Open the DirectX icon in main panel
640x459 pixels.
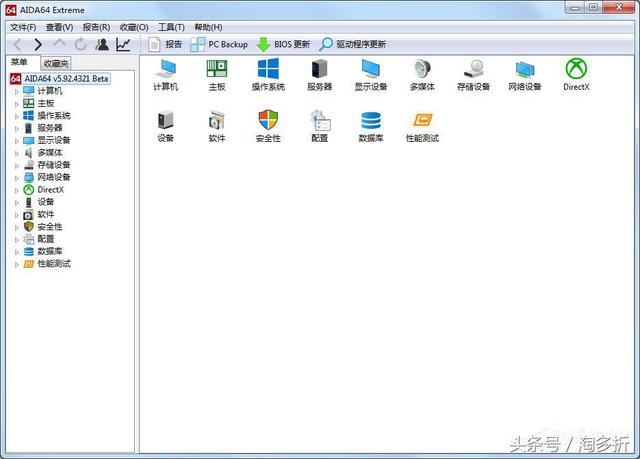point(576,70)
